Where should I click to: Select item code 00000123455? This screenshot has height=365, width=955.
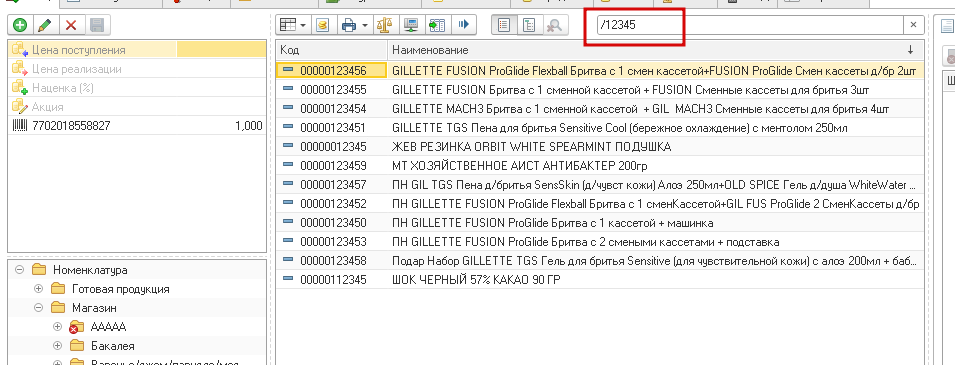point(333,90)
